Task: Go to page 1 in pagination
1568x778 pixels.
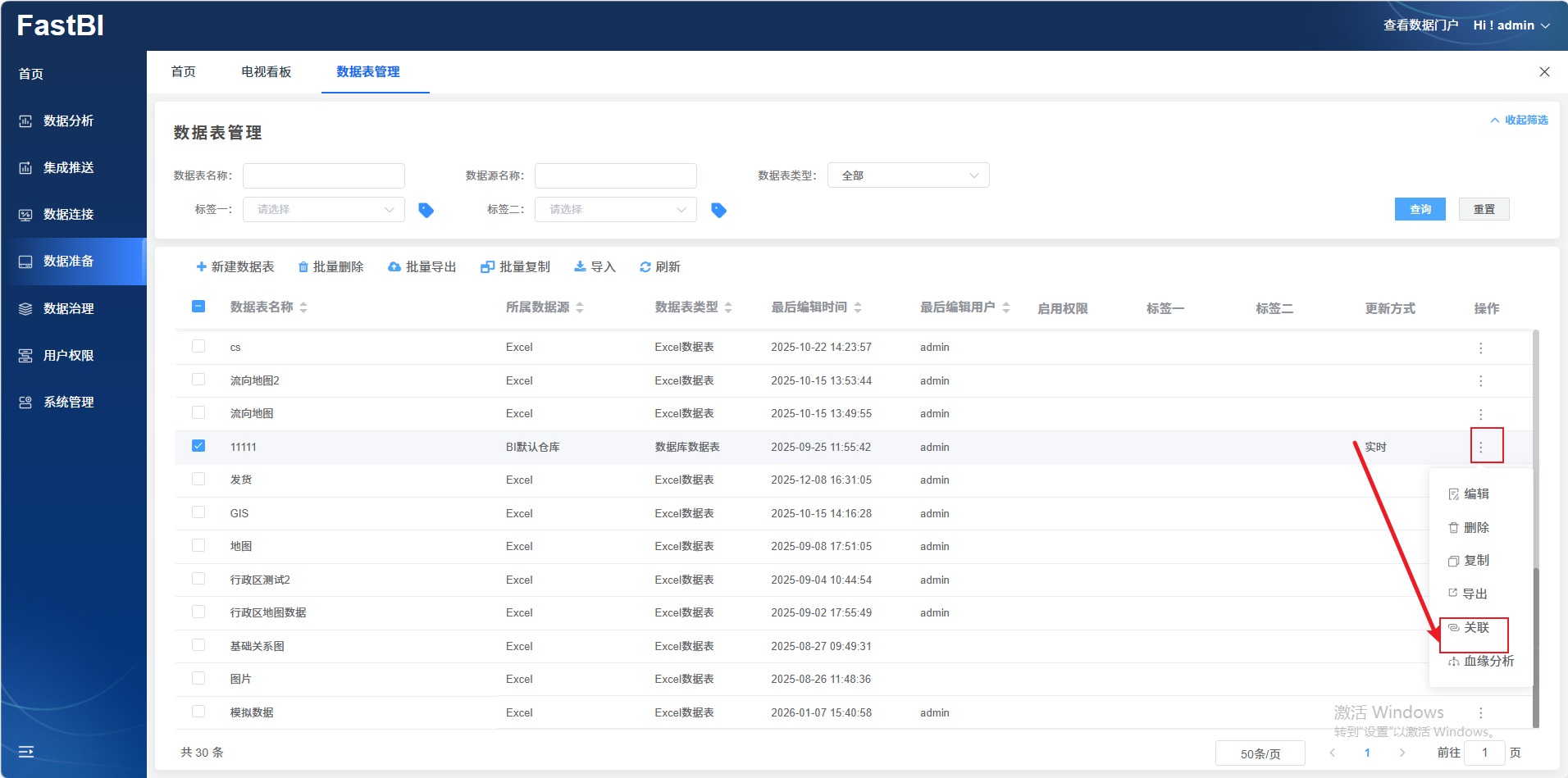Action: (1367, 753)
